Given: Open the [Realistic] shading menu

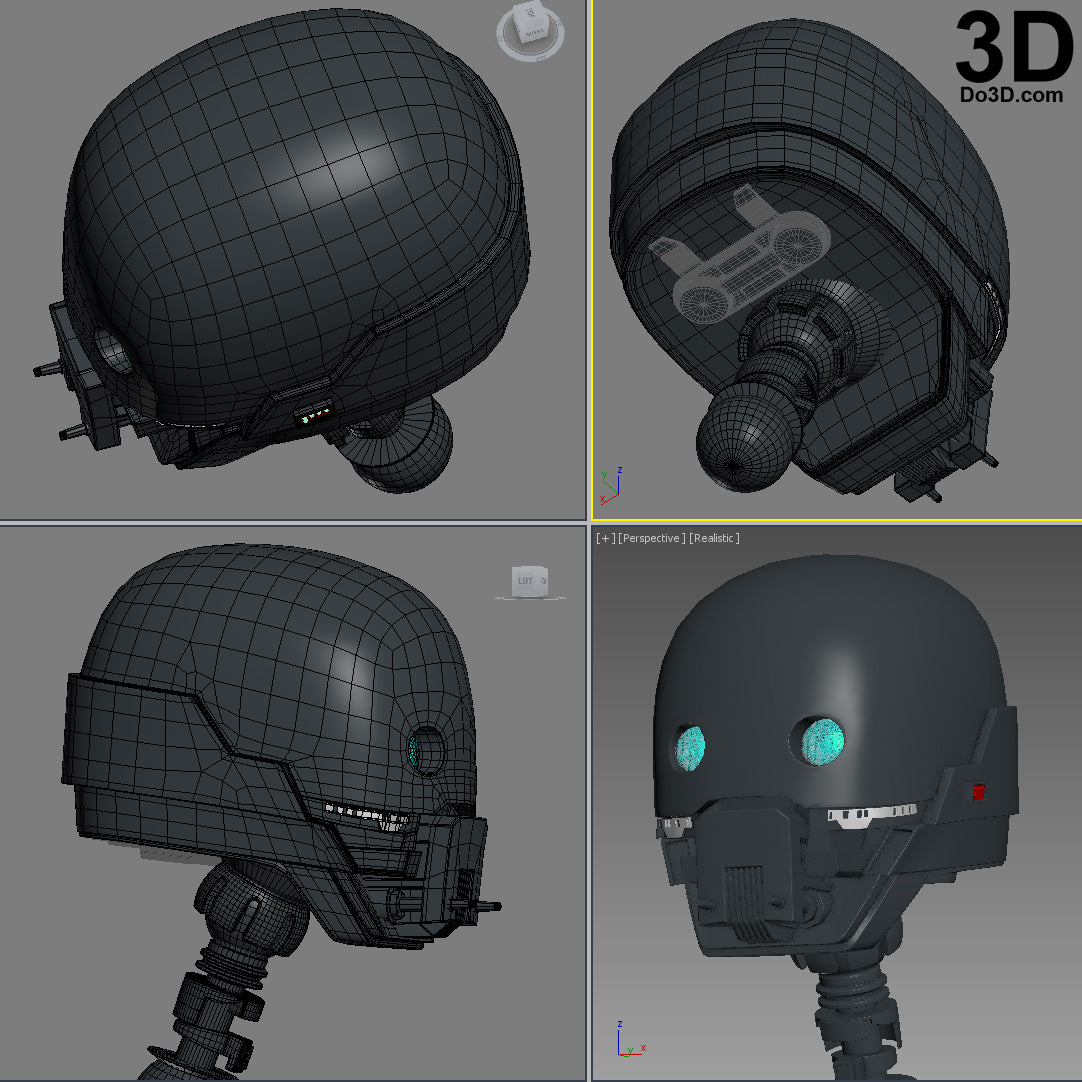Looking at the screenshot, I should 714,538.
